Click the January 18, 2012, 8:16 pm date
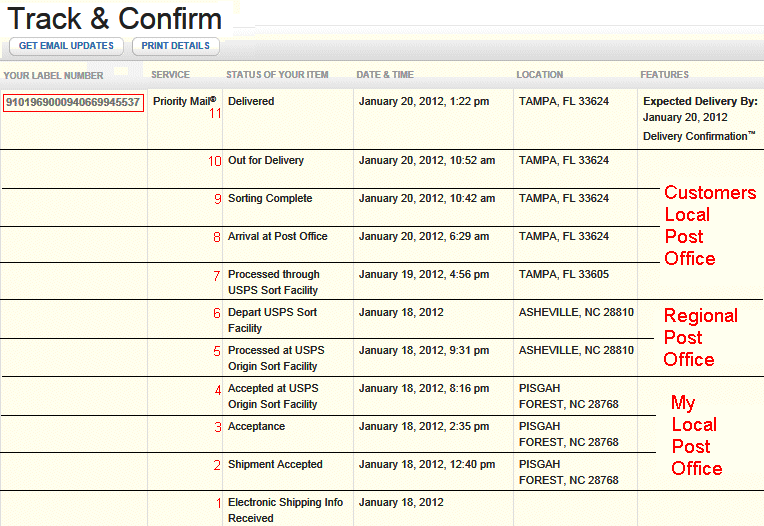Screen dimensions: 764x526 [x=424, y=388]
